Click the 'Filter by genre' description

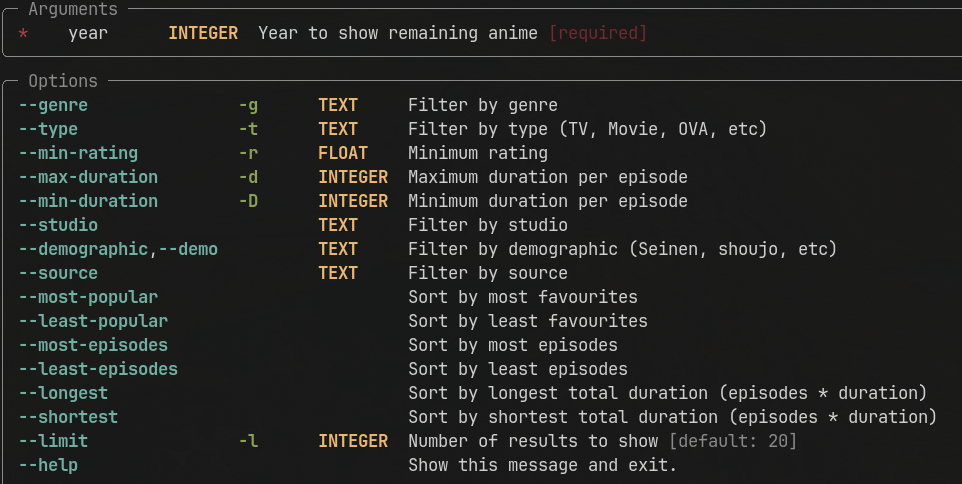(483, 106)
